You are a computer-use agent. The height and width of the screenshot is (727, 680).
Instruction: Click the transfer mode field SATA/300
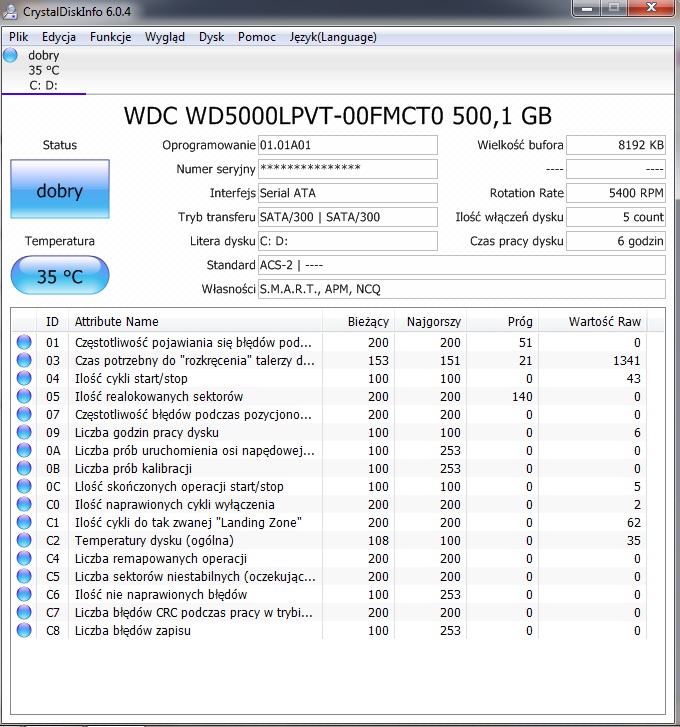coord(348,217)
